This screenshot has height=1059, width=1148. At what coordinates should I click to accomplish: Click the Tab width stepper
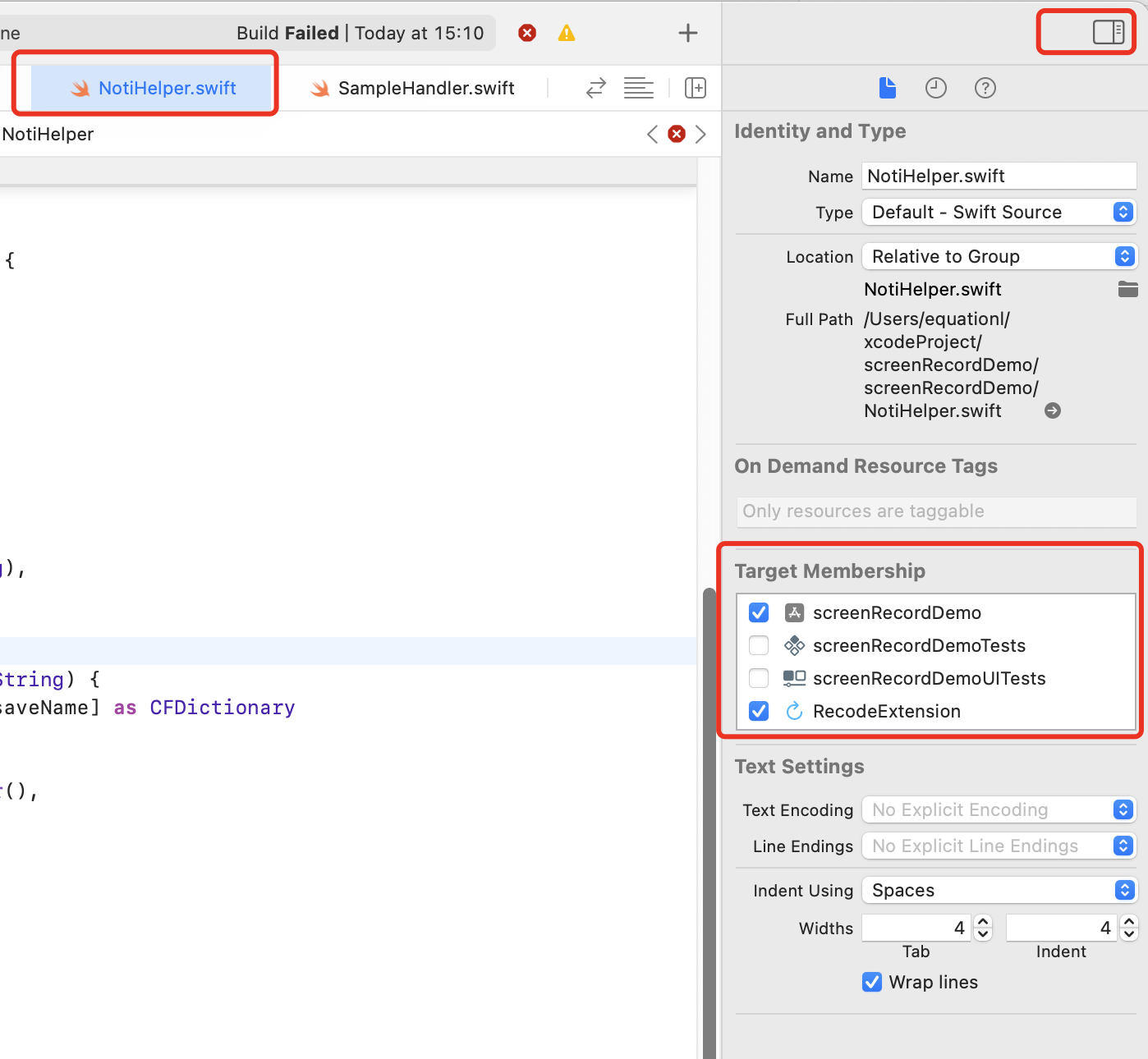(x=983, y=928)
